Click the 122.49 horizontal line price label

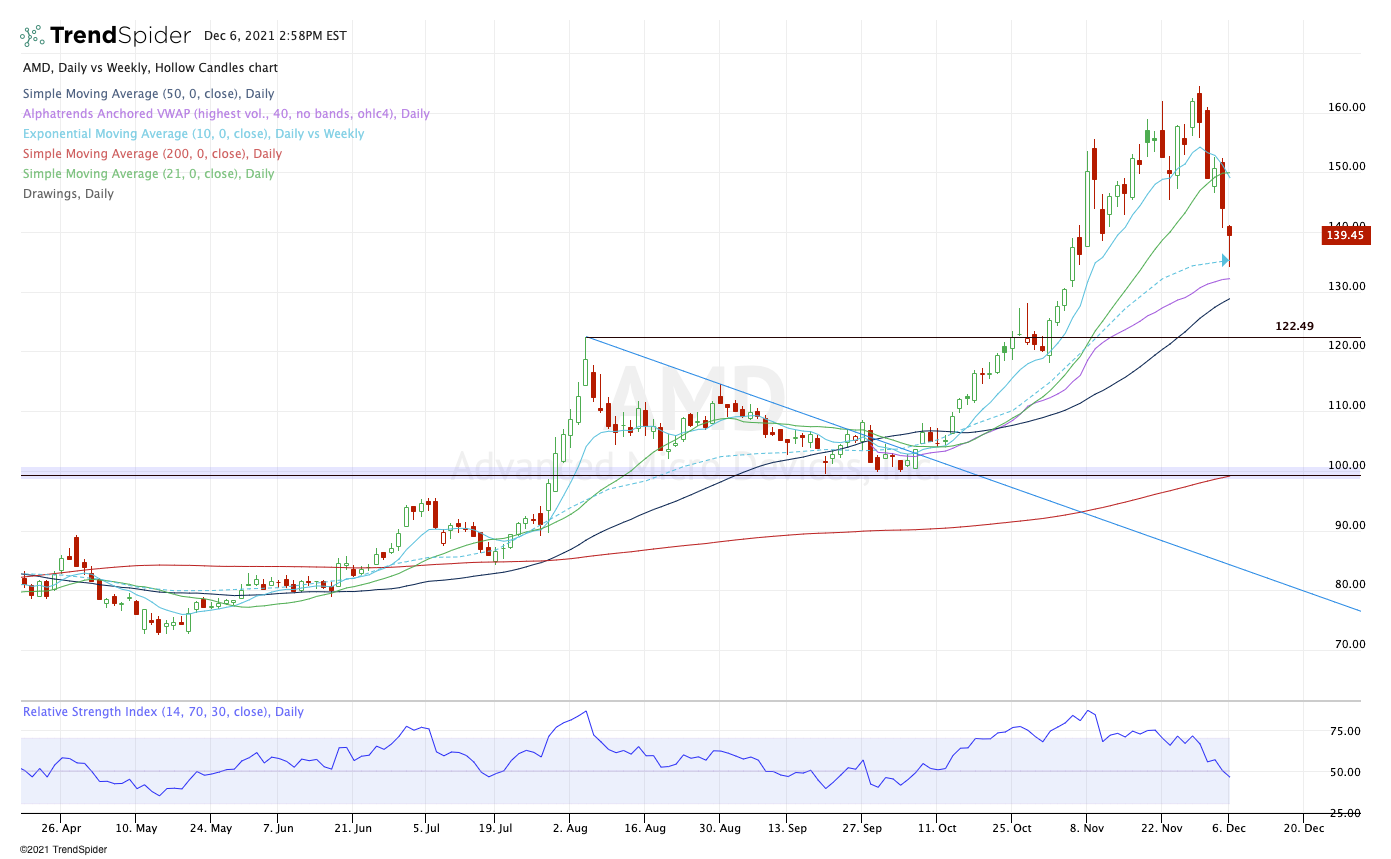1294,326
